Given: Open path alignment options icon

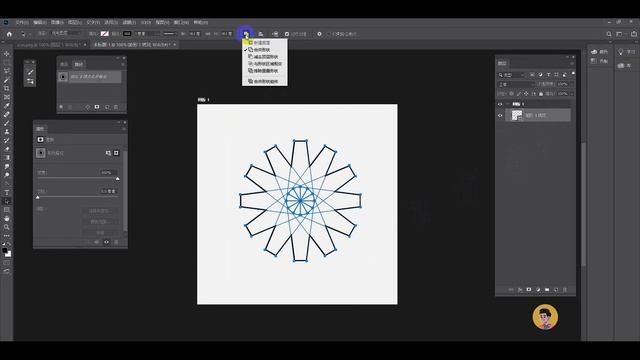Looking at the screenshot, I should click(x=260, y=34).
